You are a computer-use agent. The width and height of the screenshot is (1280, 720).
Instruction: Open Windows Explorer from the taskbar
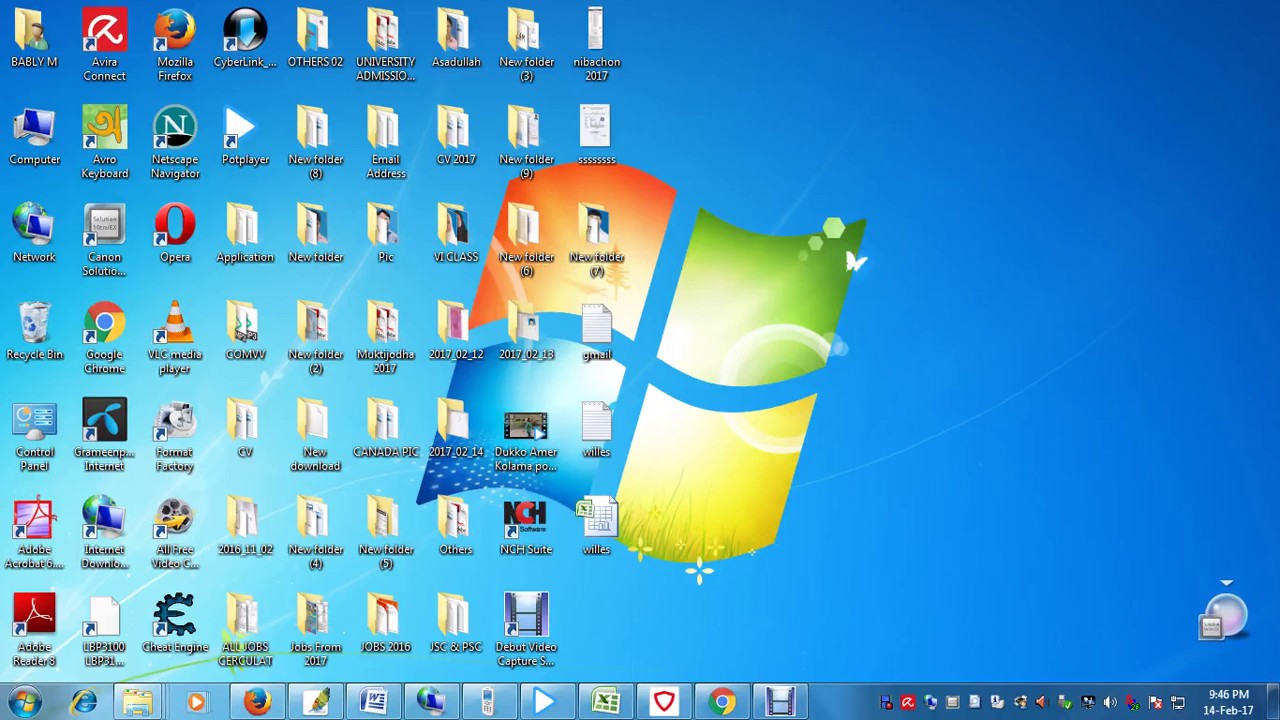point(137,702)
